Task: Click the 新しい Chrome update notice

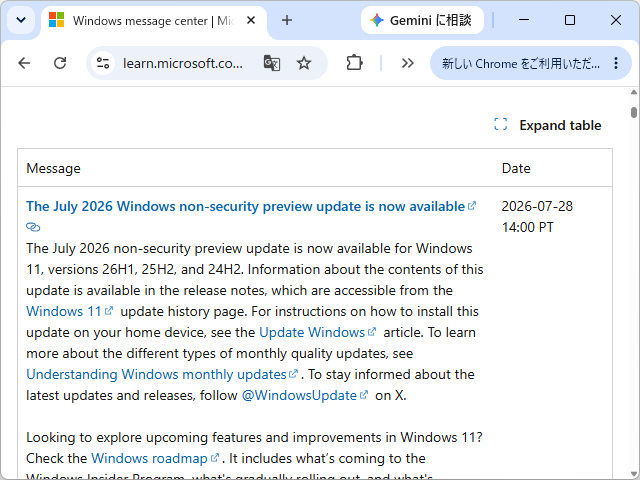Action: [521, 63]
